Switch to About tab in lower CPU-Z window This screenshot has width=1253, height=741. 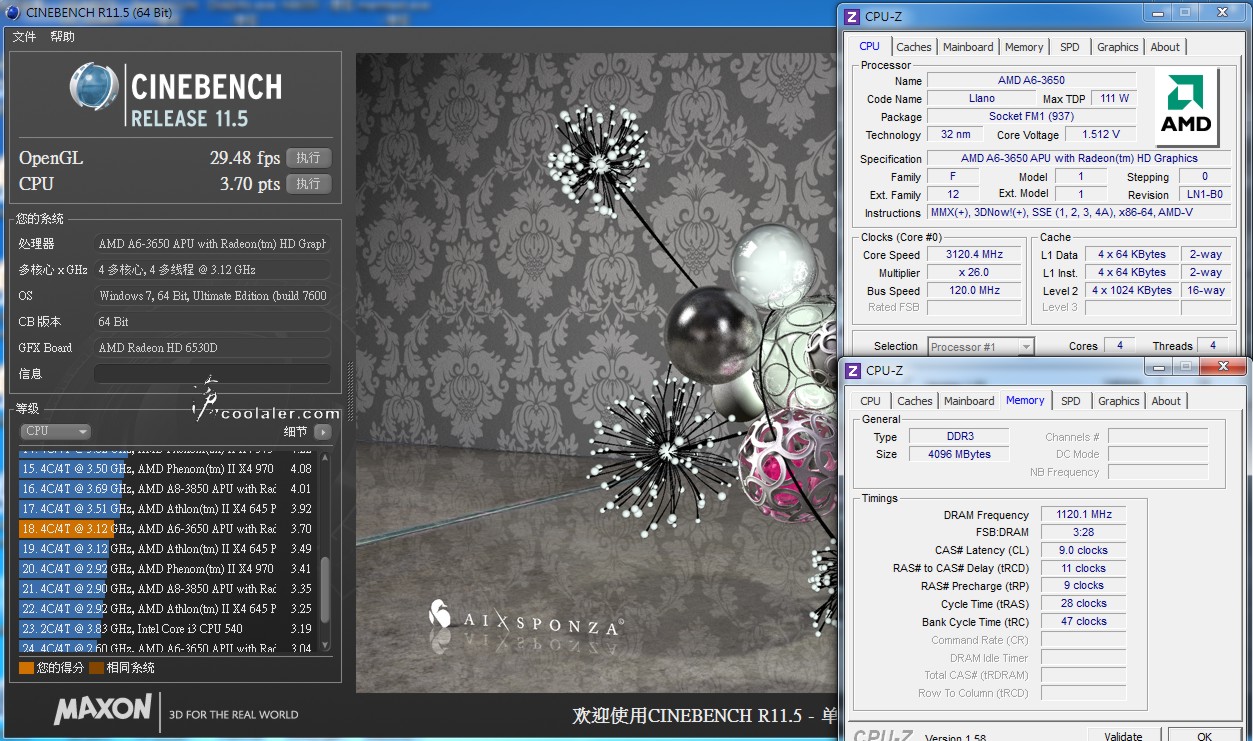click(x=1166, y=401)
